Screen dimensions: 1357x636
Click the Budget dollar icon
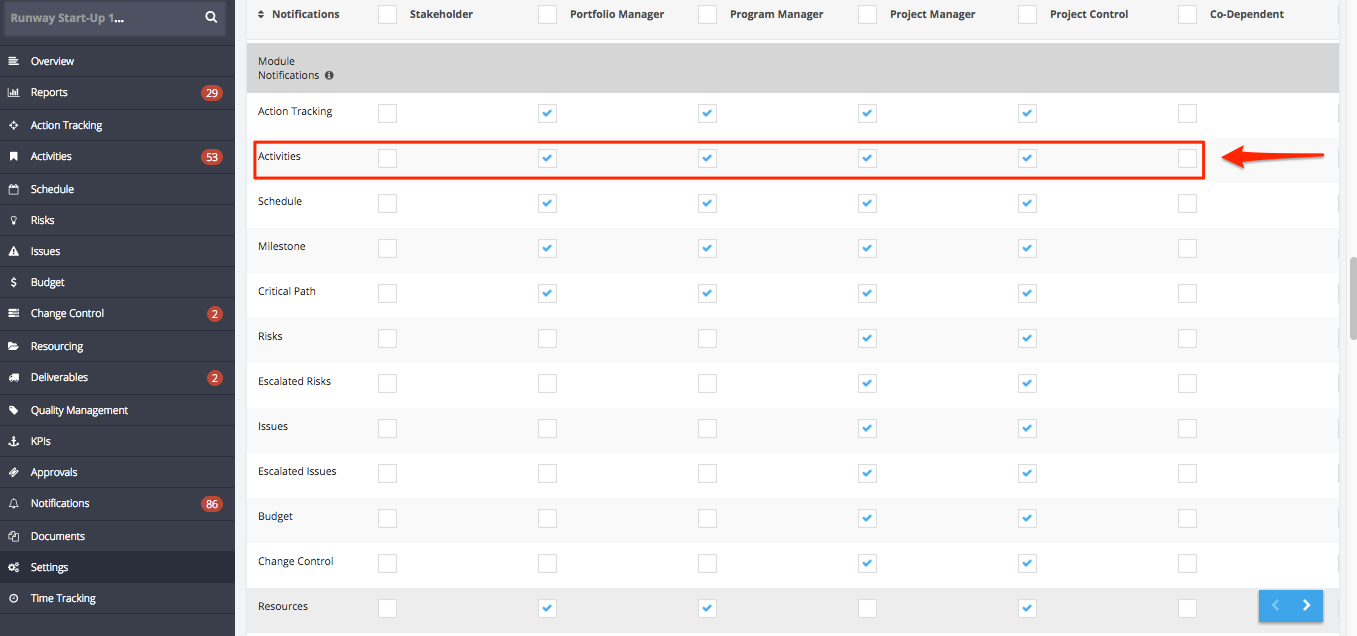click(14, 282)
